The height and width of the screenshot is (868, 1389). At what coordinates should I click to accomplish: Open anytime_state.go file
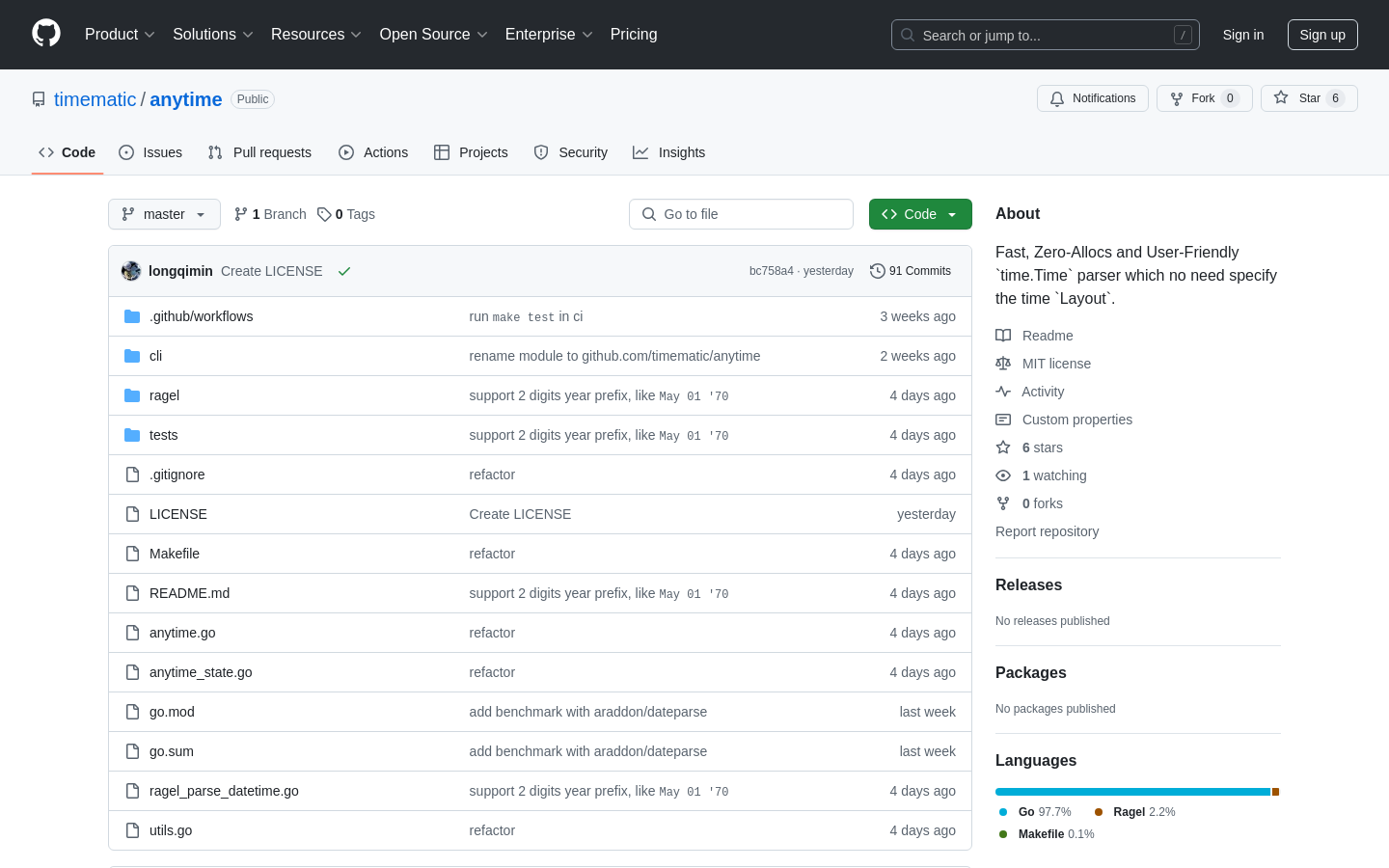tap(201, 672)
